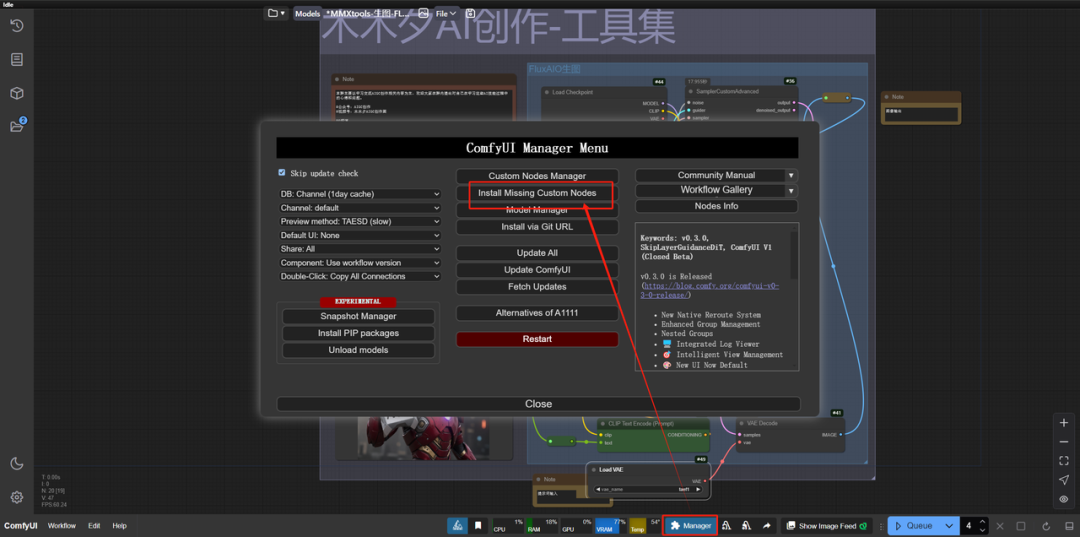The height and width of the screenshot is (537, 1080).
Task: Click the red Restart button
Action: coord(537,339)
